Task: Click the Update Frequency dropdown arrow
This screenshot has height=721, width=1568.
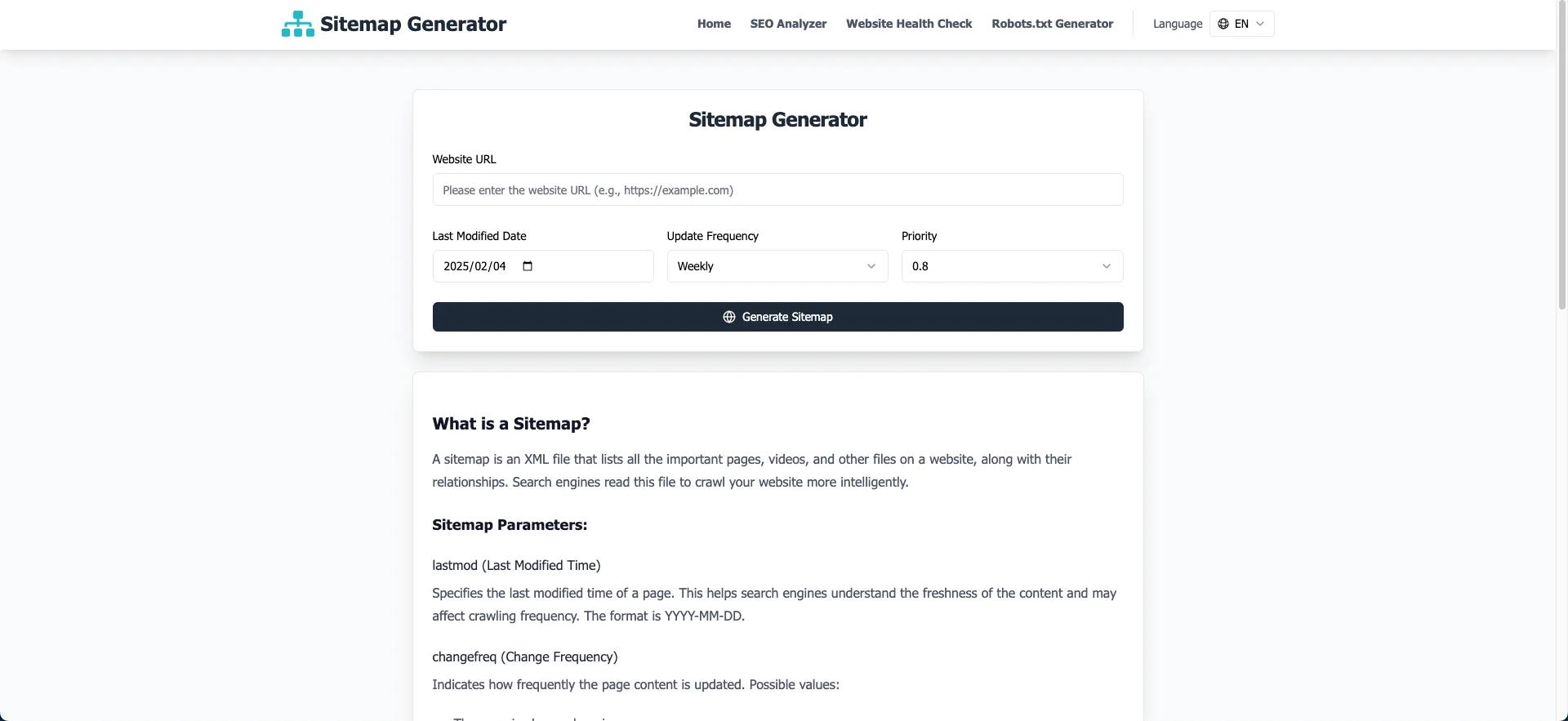Action: pyautogui.click(x=871, y=265)
